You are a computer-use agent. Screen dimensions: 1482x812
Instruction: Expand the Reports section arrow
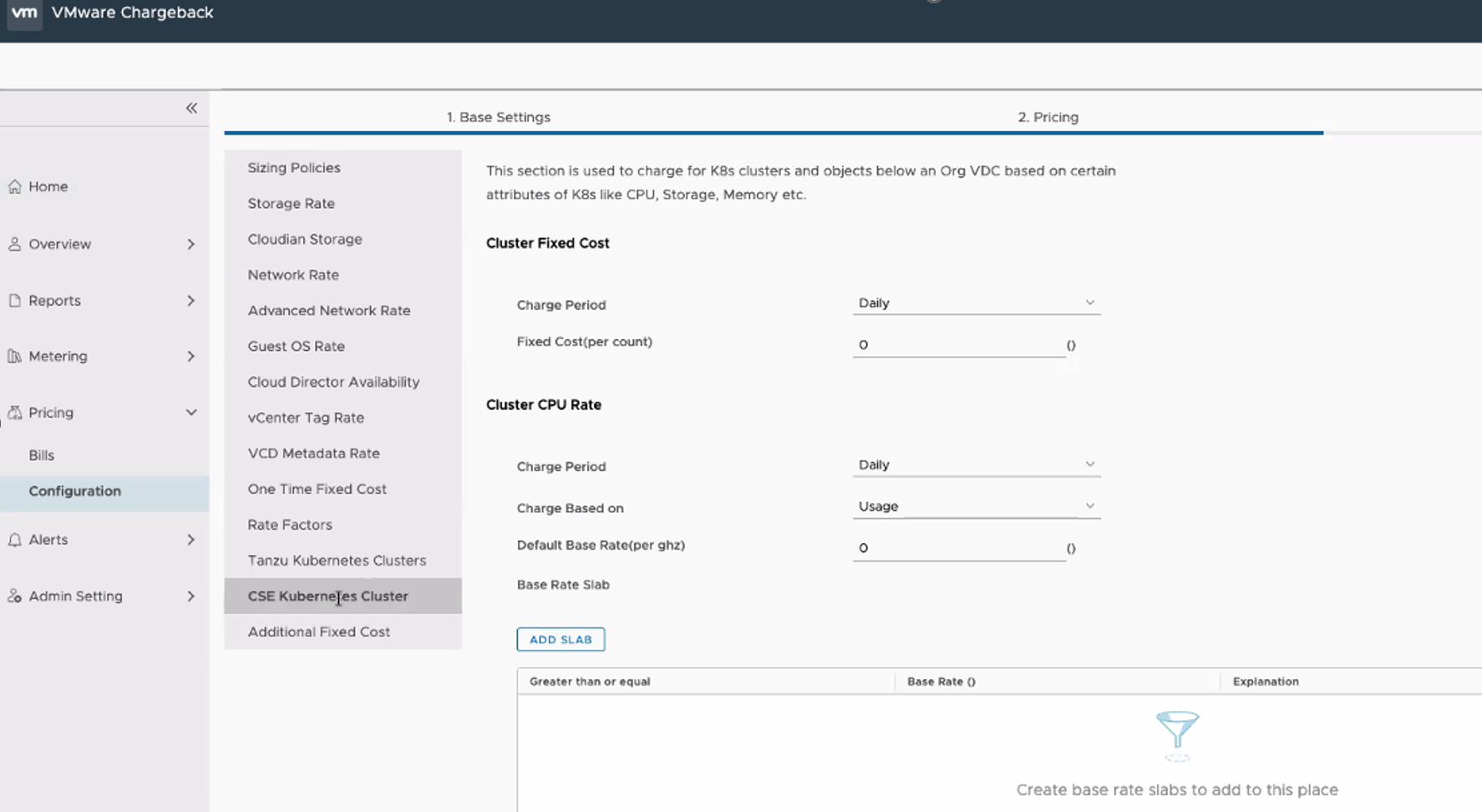click(191, 301)
